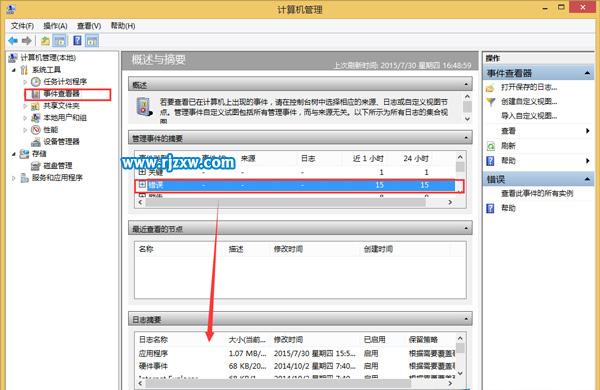Select 服务和应用程序 node

click(57, 178)
